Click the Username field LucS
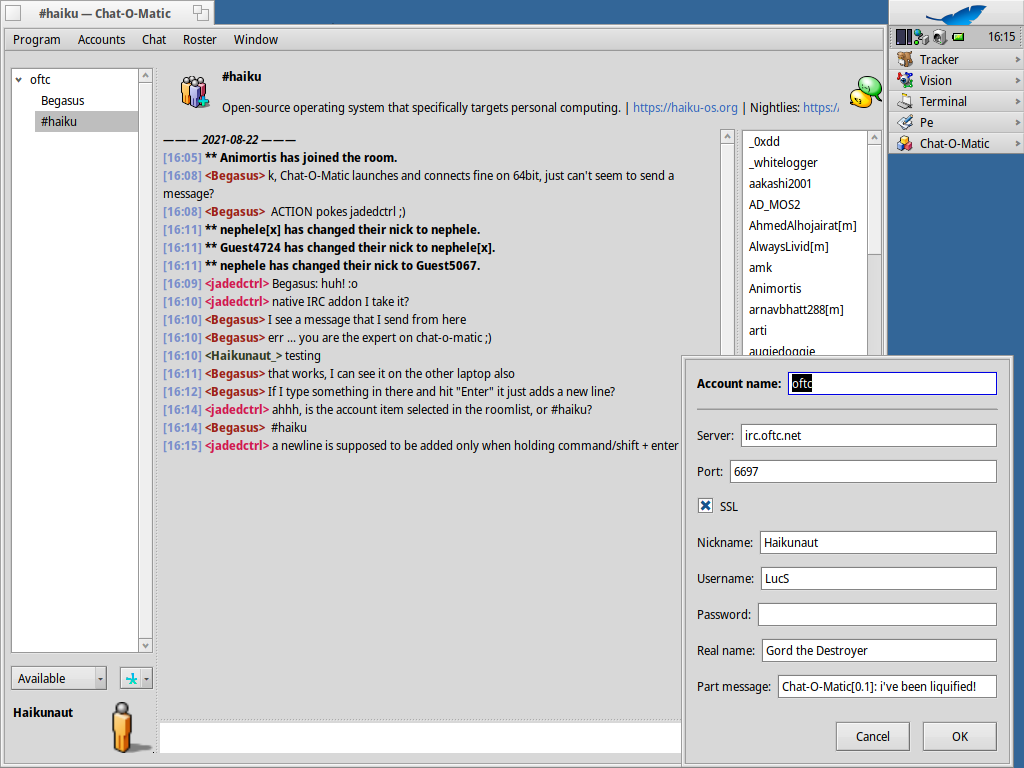The image size is (1024, 768). (879, 579)
